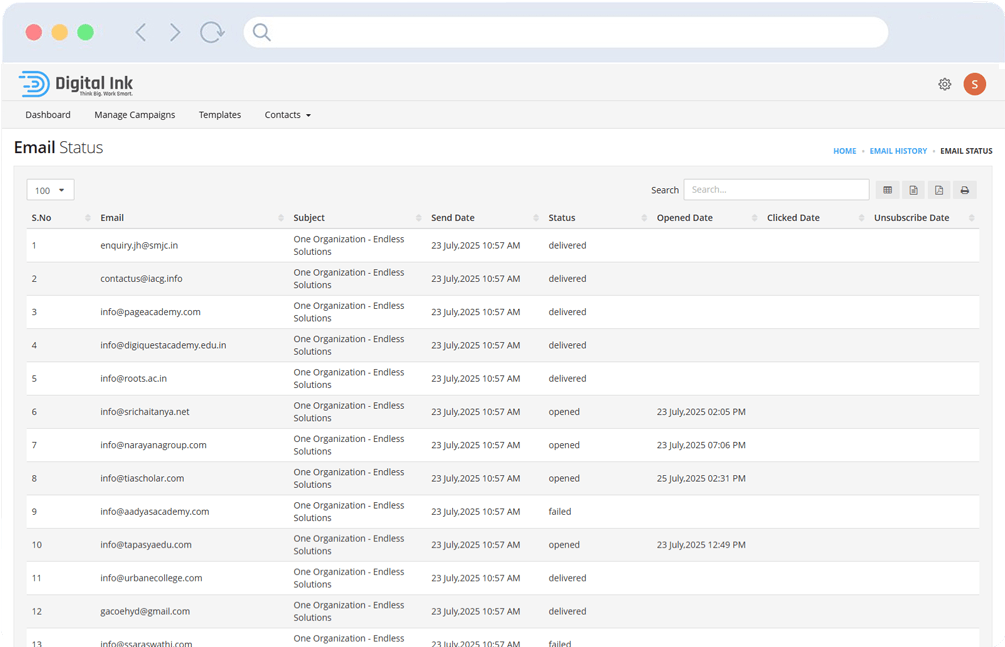Navigate to EMAIL HISTORY breadcrumb
The width and height of the screenshot is (1005, 647).
pos(898,151)
